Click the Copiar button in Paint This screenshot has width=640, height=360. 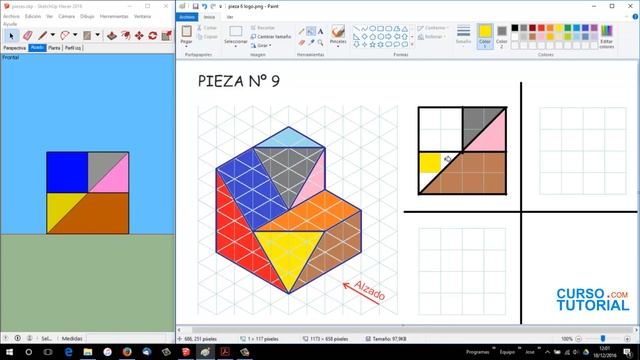[x=207, y=37]
